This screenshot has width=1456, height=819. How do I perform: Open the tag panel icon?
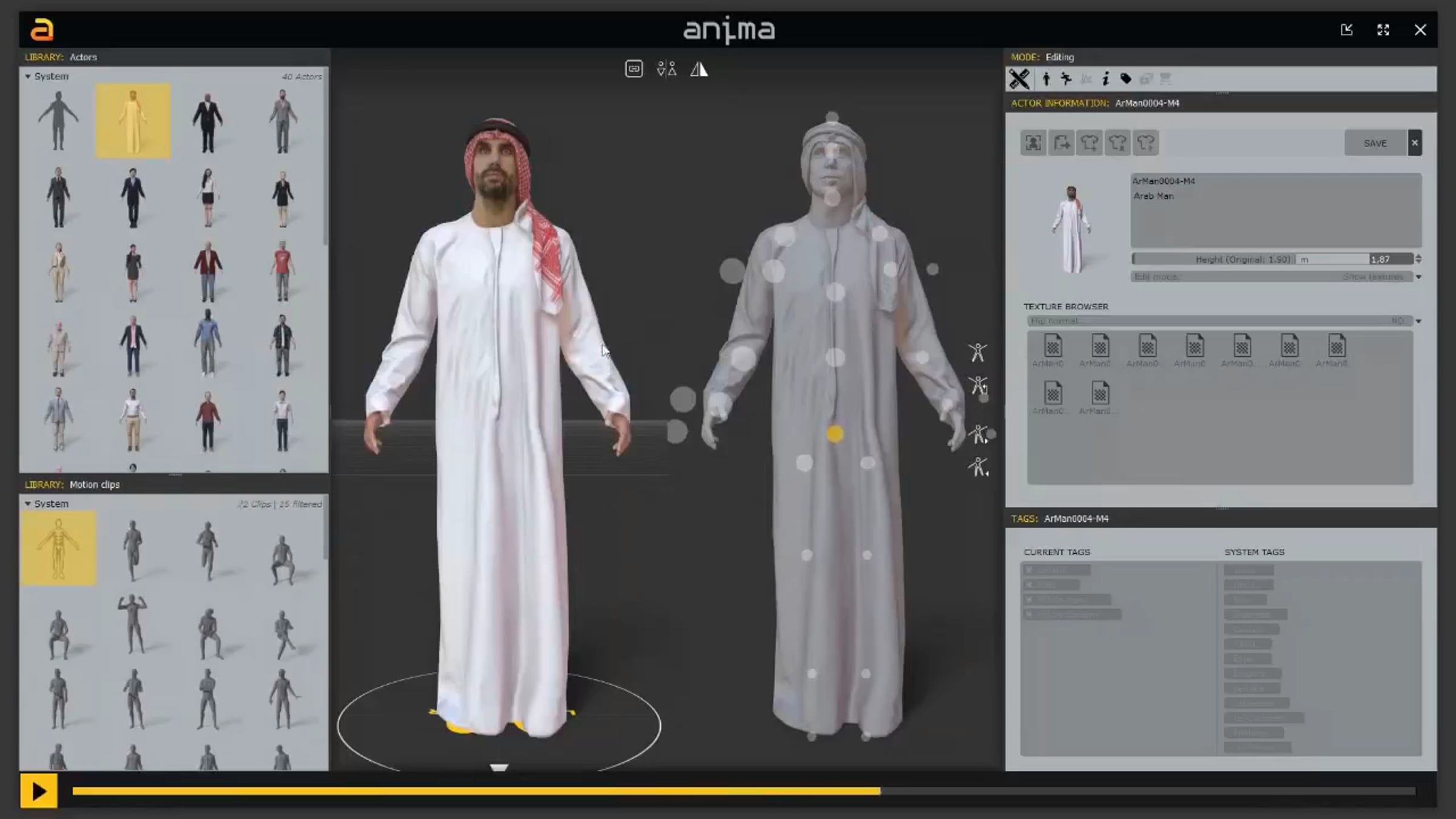pos(1125,79)
